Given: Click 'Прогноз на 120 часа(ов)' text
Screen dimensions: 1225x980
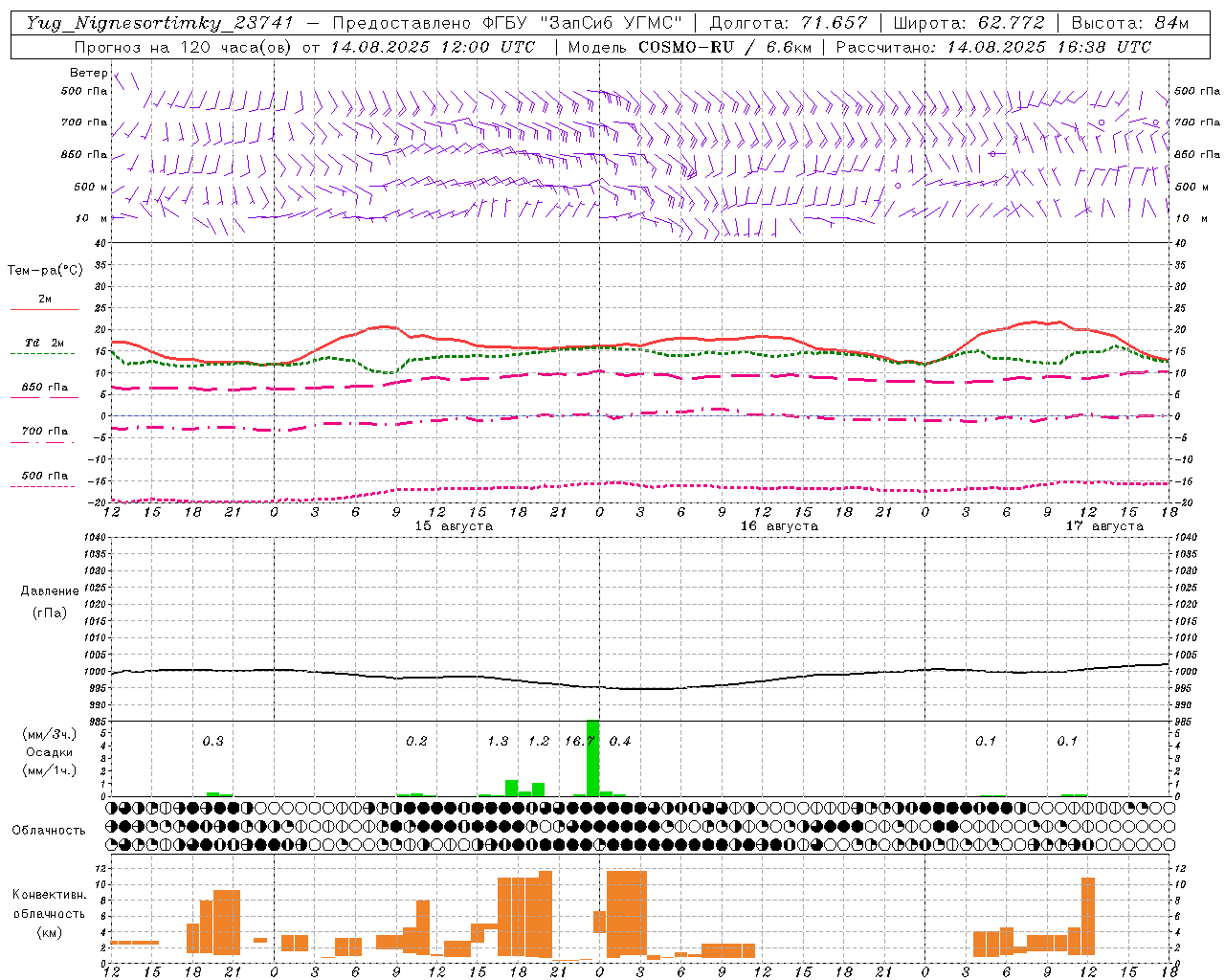Looking at the screenshot, I should [x=185, y=47].
